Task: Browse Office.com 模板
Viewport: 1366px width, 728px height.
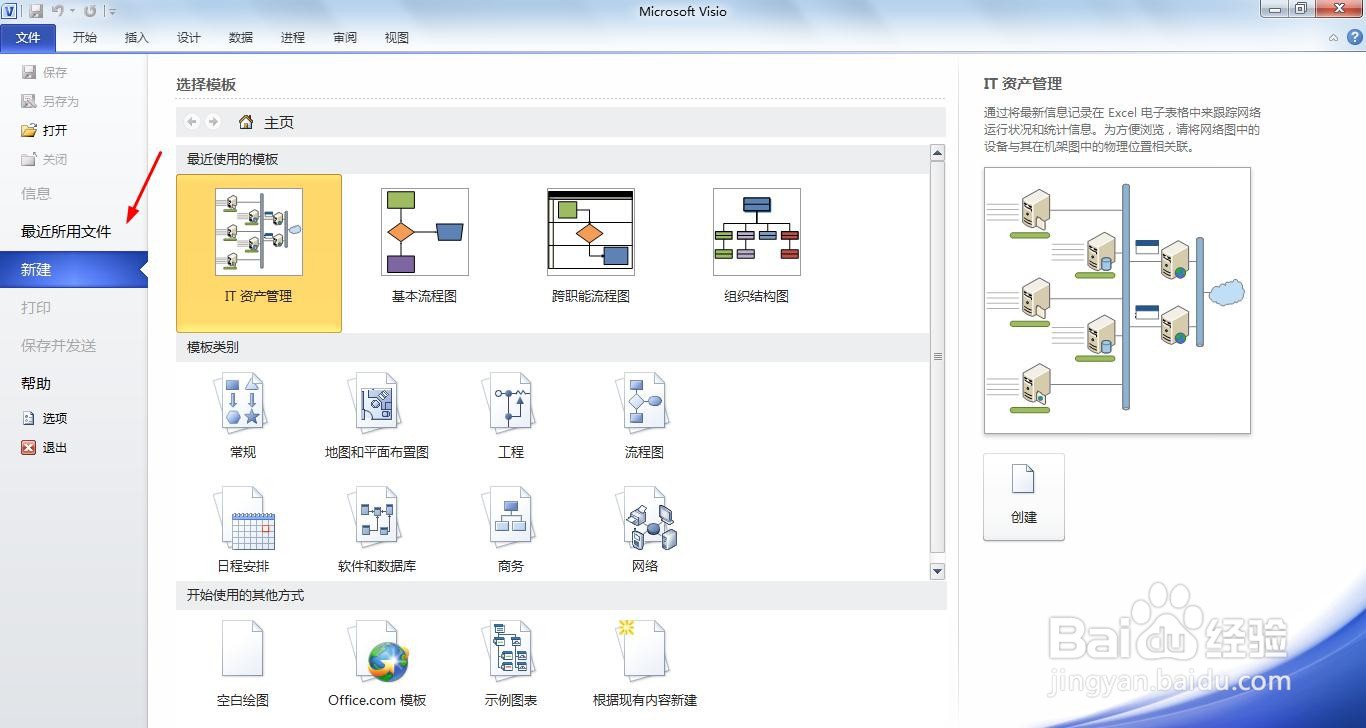Action: coord(377,664)
